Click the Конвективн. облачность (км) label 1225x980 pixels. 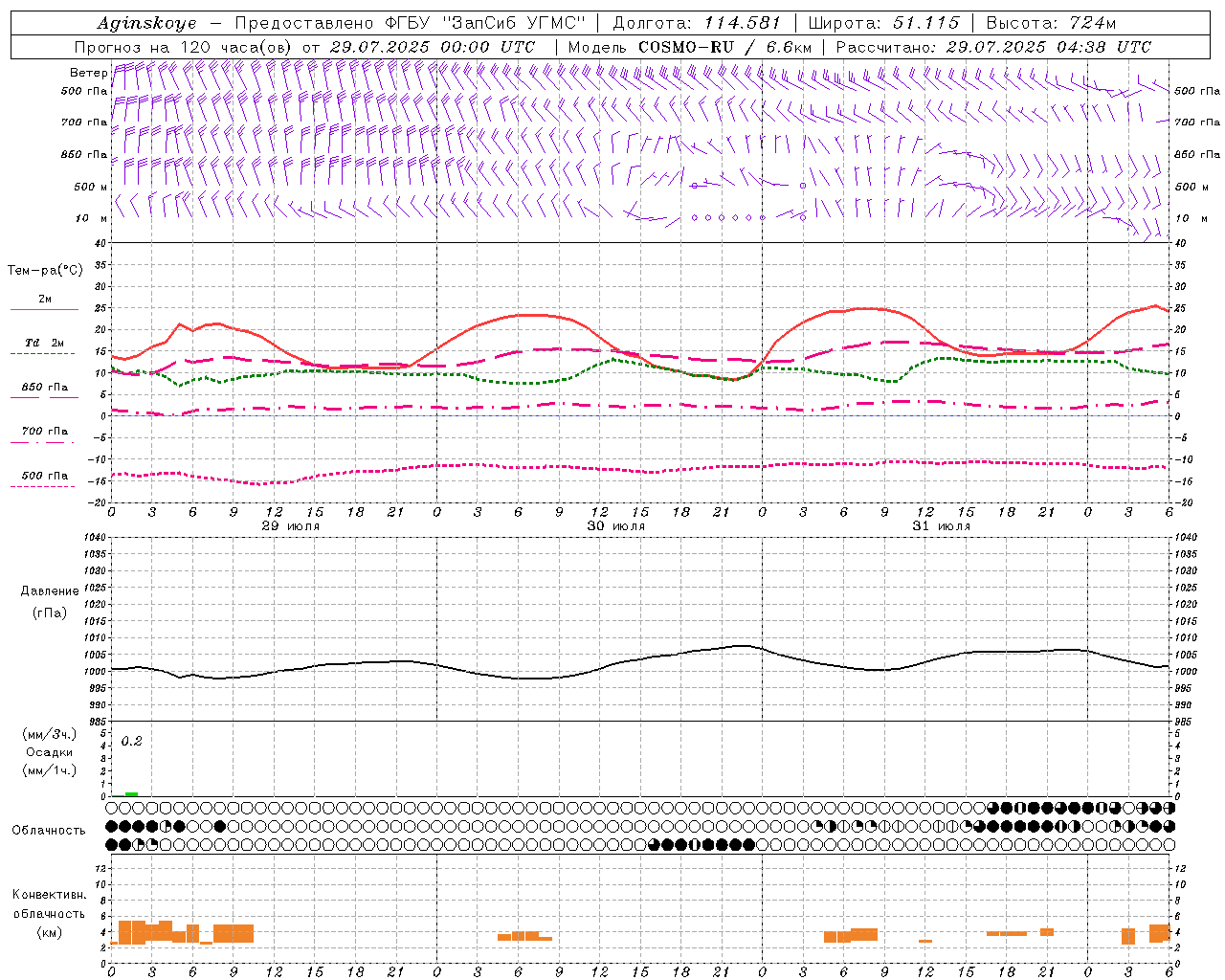click(x=49, y=914)
